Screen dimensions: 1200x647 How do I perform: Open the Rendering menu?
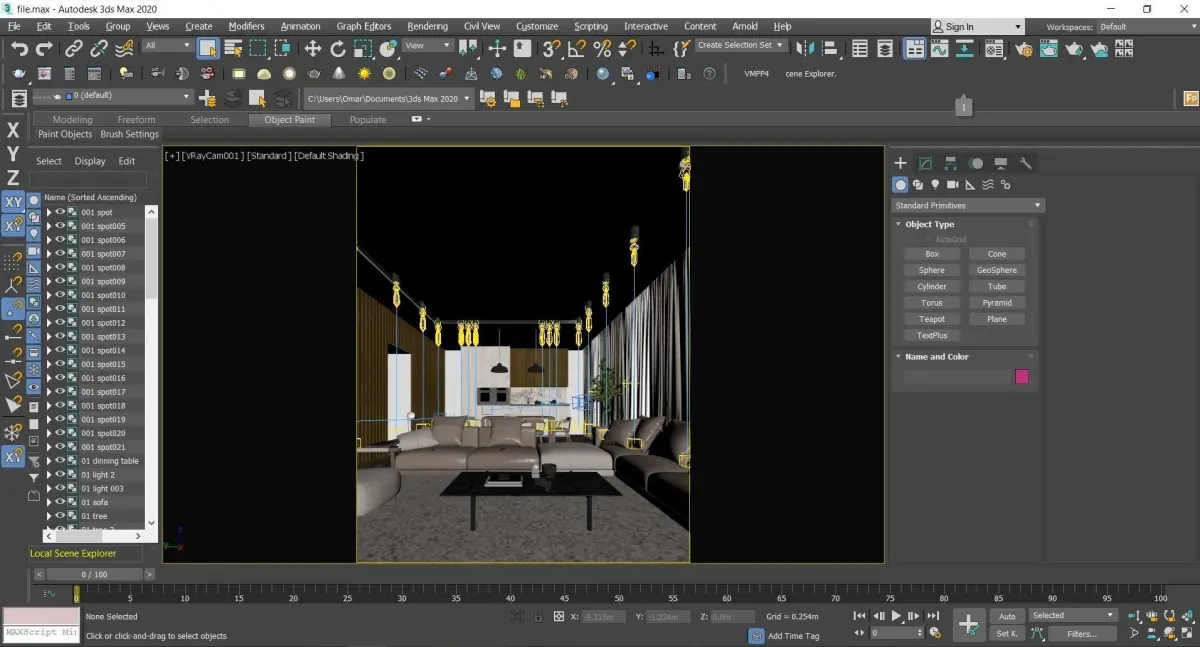click(427, 26)
